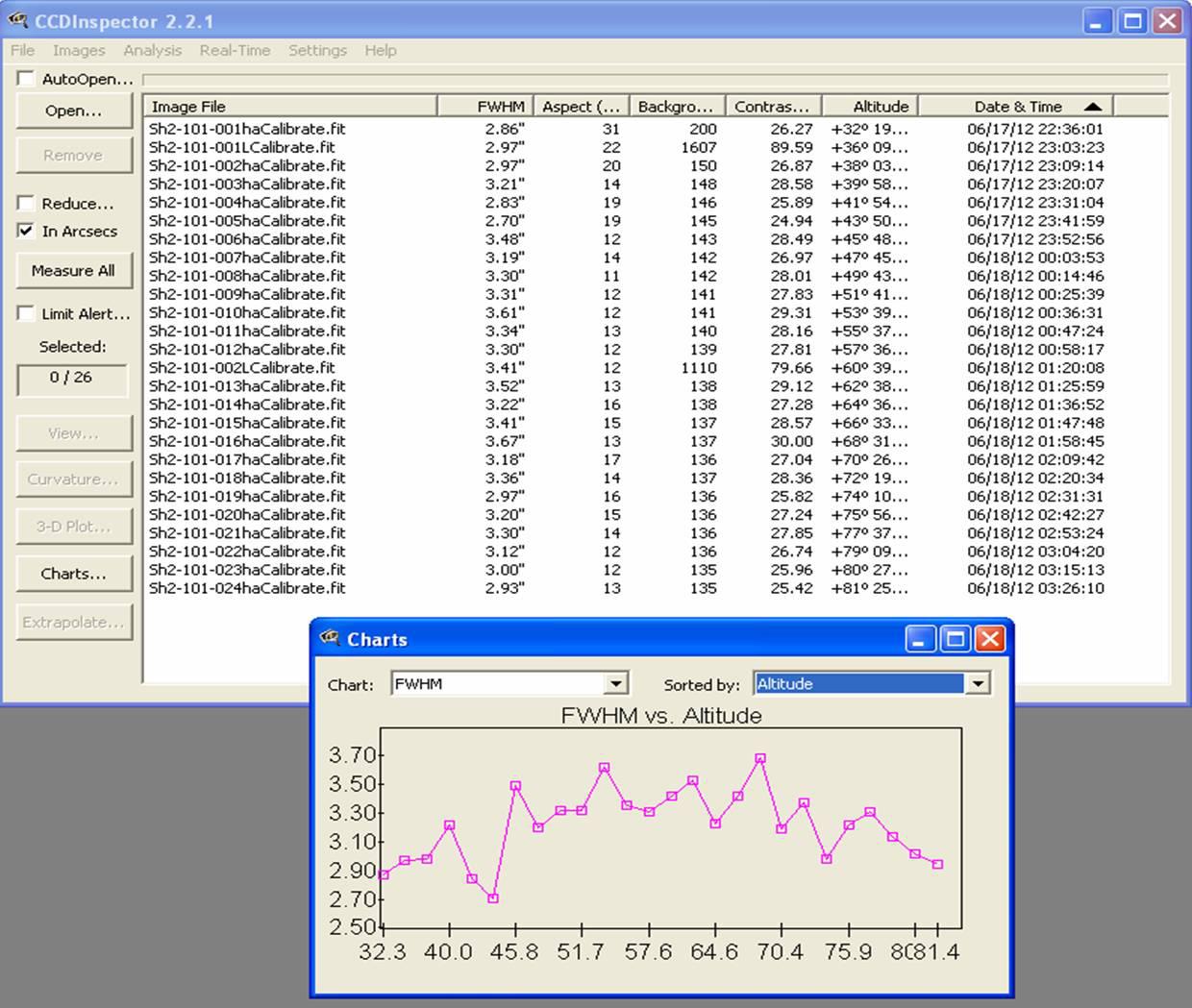Image resolution: width=1192 pixels, height=1008 pixels.
Task: Maximize the Charts window
Action: [955, 639]
